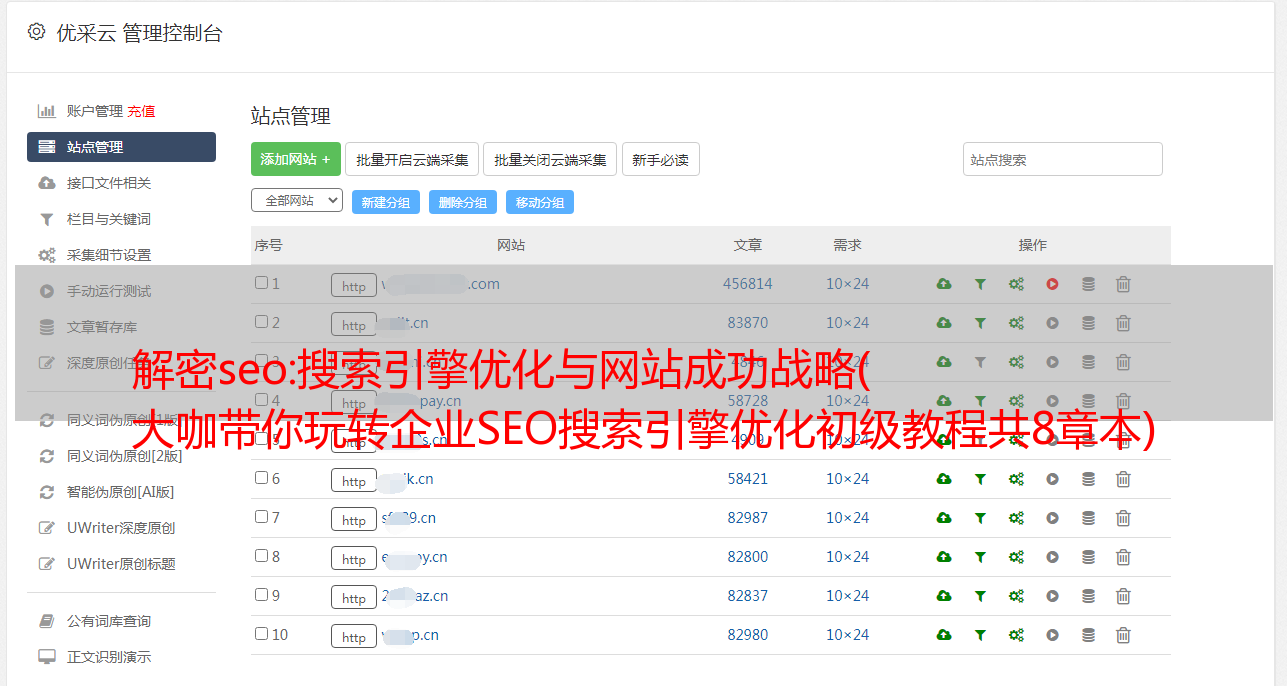Click the trash icon in row 10
Viewport: 1287px width, 686px height.
[1123, 635]
